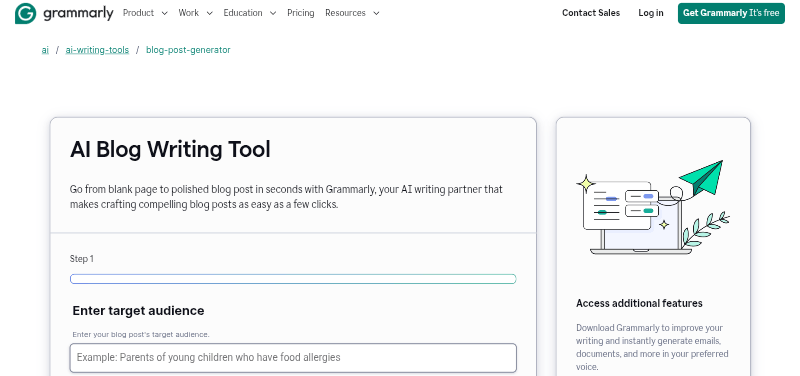Expand the Education chevron arrow
Viewport: 800px width, 376px height.
click(273, 14)
